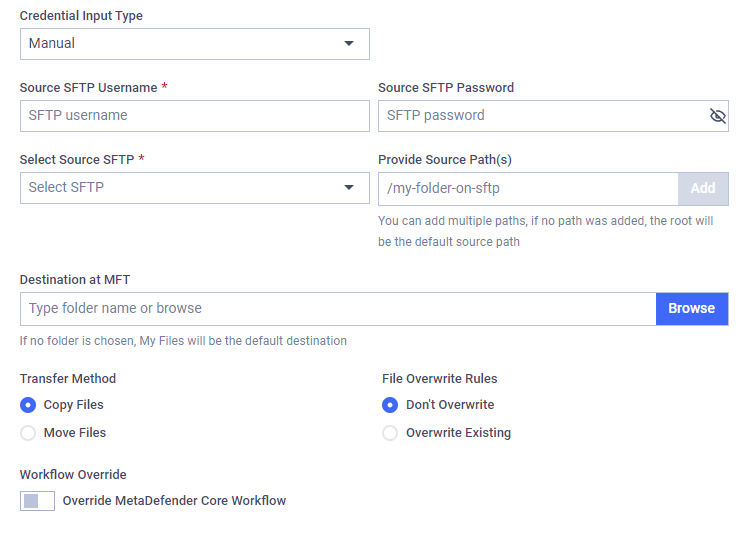Click the Add path button
This screenshot has width=749, height=551.
pos(703,189)
